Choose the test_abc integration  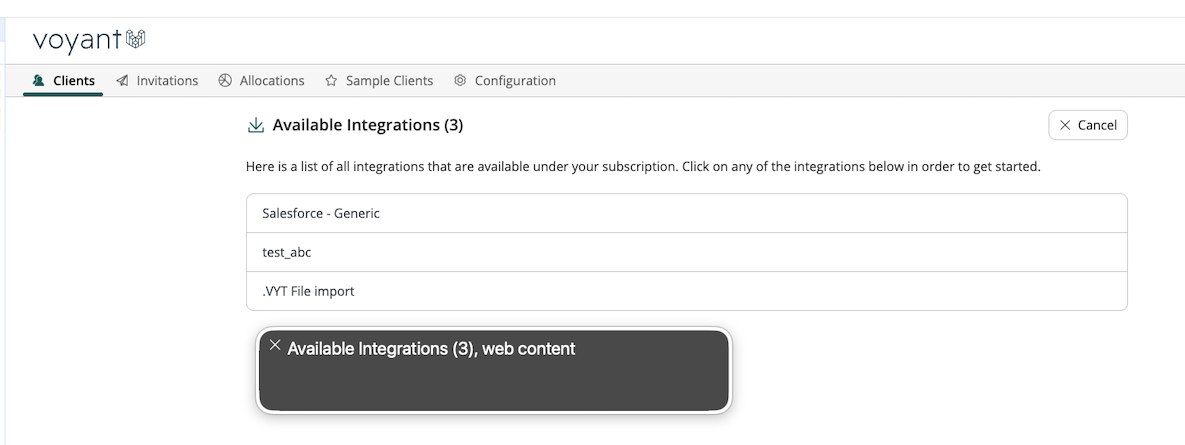686,252
